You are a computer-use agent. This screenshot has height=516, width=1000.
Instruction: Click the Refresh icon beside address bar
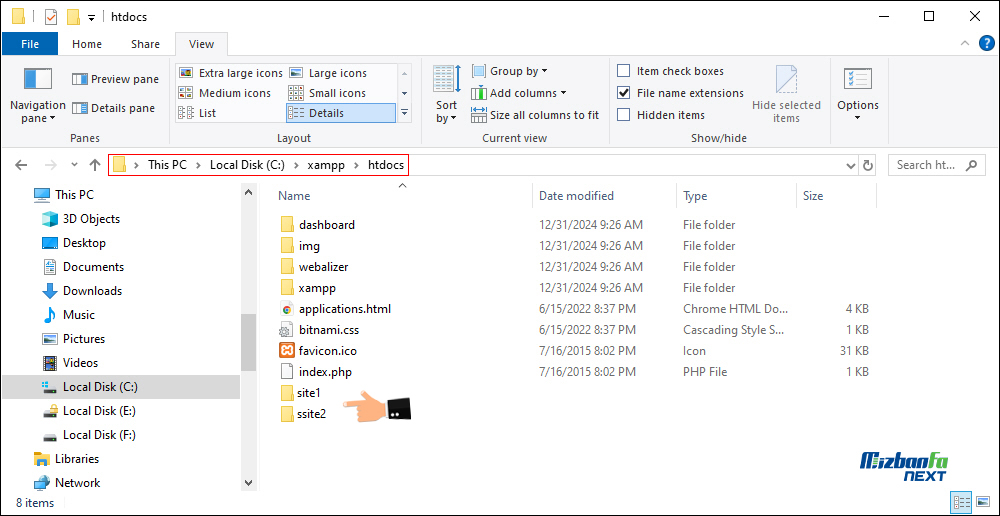pos(868,165)
